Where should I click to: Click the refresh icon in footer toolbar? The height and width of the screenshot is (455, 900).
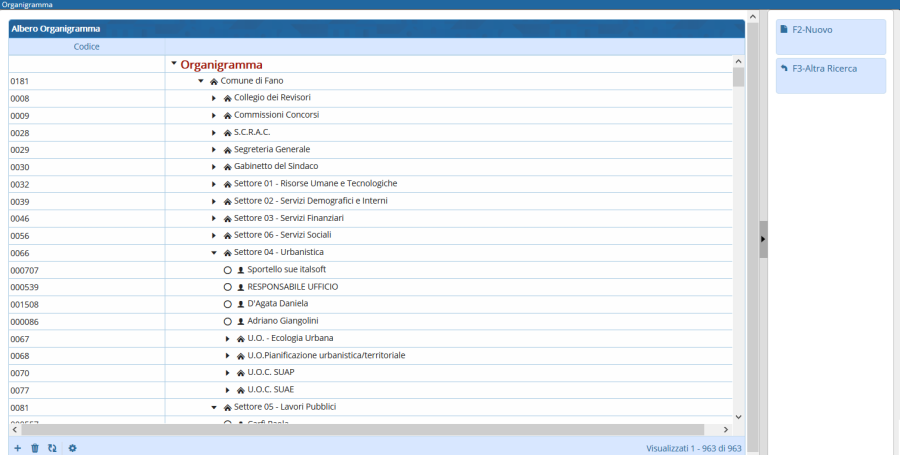pos(52,448)
